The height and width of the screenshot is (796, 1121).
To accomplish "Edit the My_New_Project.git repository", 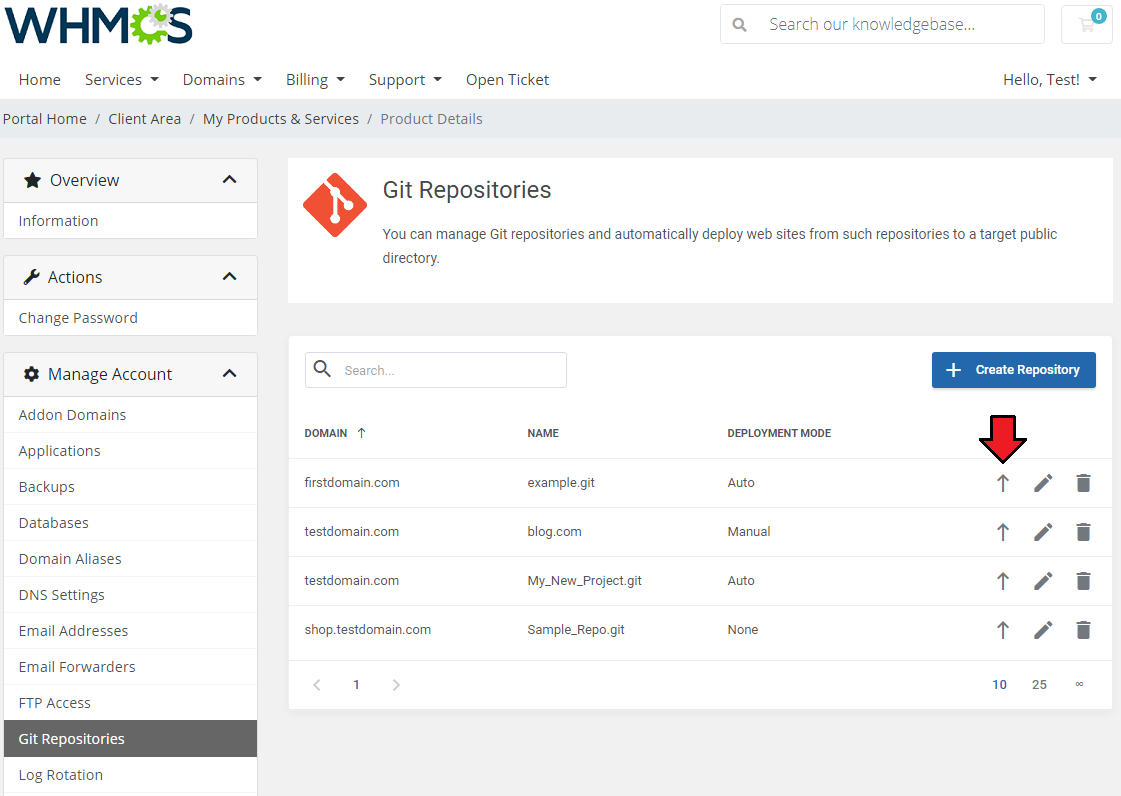I will tap(1043, 581).
